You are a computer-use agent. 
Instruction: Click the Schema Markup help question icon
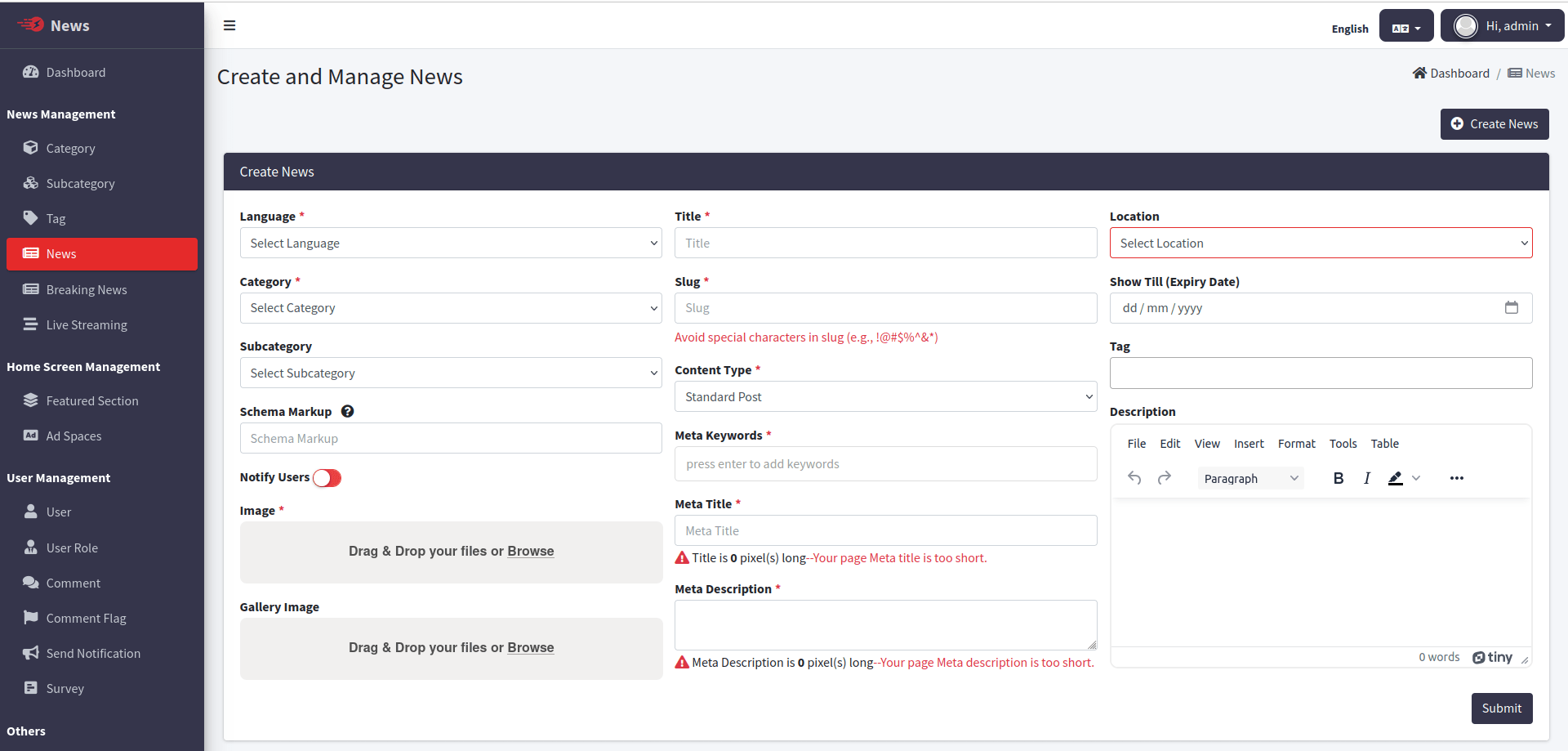click(347, 412)
